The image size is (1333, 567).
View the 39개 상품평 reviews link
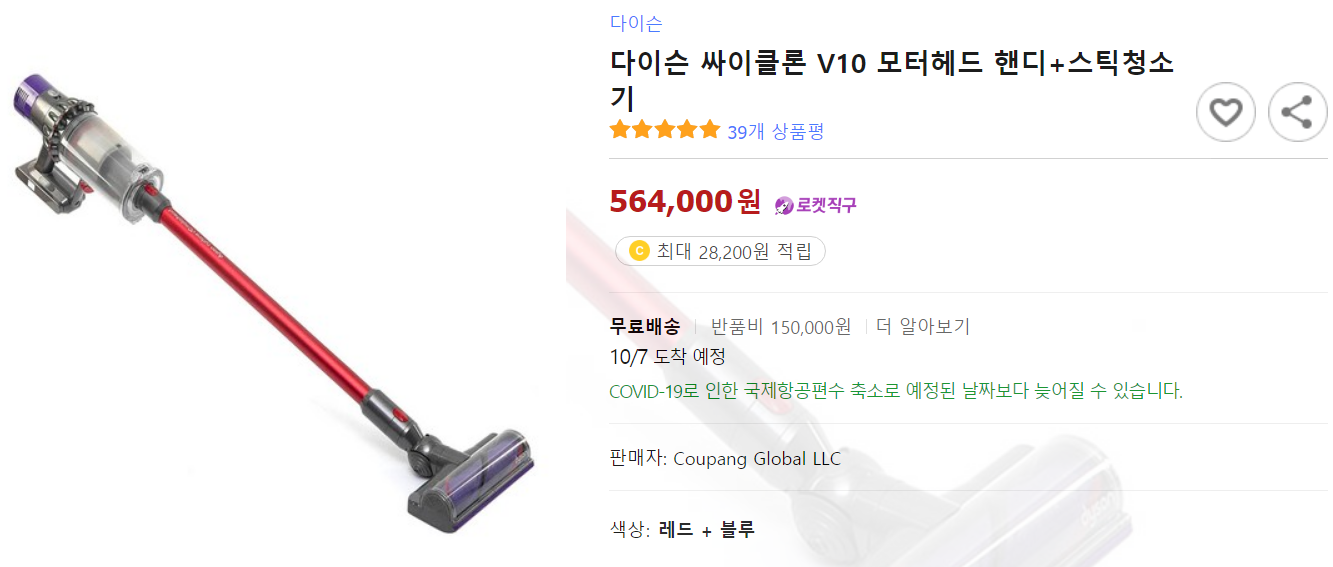pyautogui.click(x=776, y=131)
